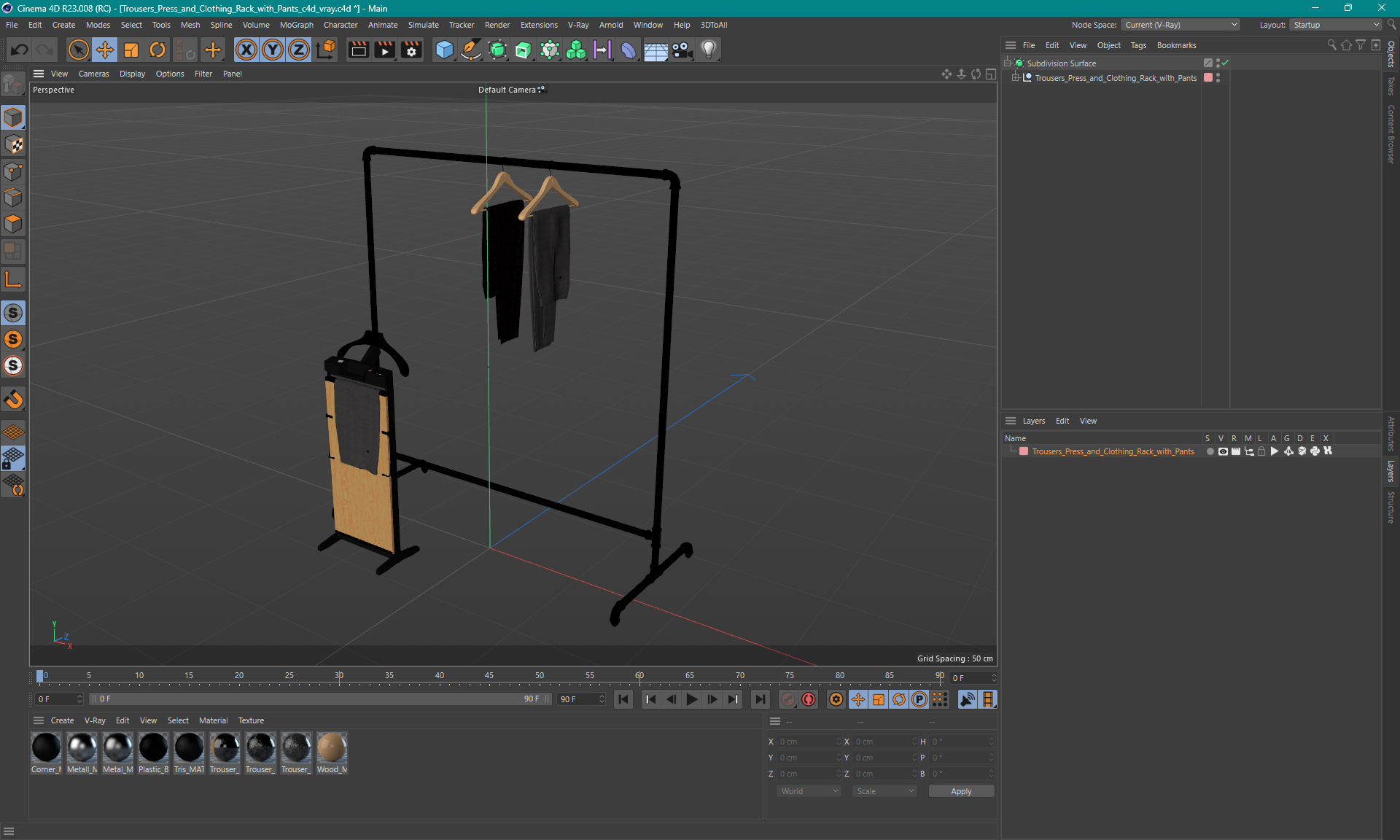This screenshot has height=840, width=1400.
Task: Toggle layer visibility eye icon
Action: [x=1223, y=451]
